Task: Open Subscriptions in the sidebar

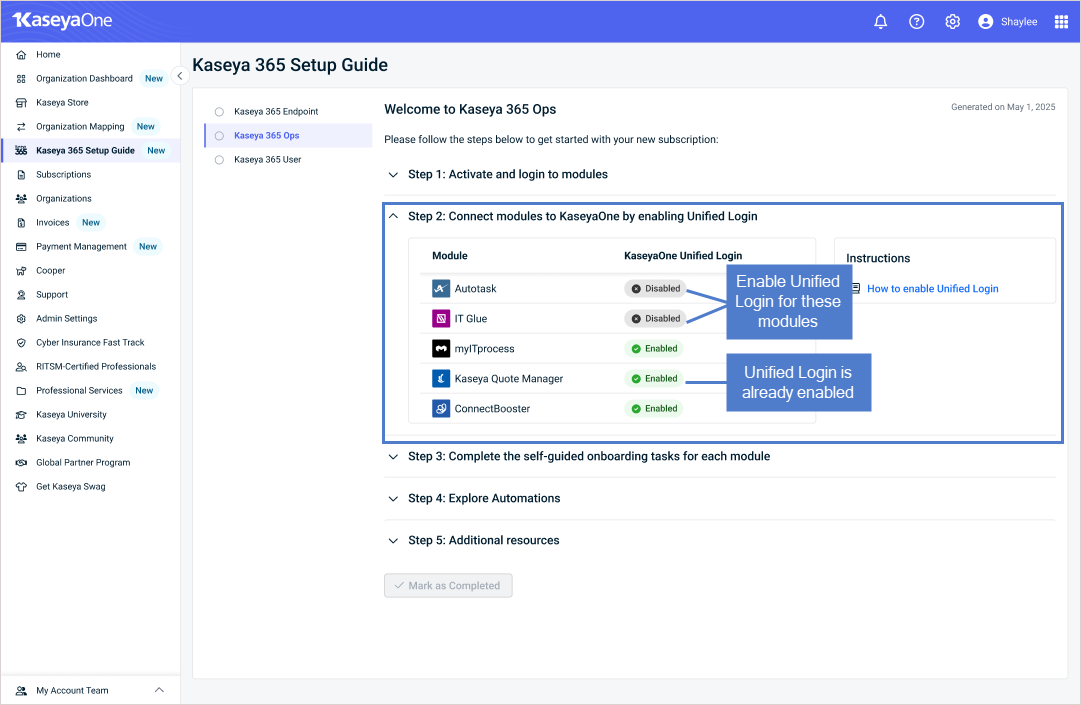Action: point(63,174)
